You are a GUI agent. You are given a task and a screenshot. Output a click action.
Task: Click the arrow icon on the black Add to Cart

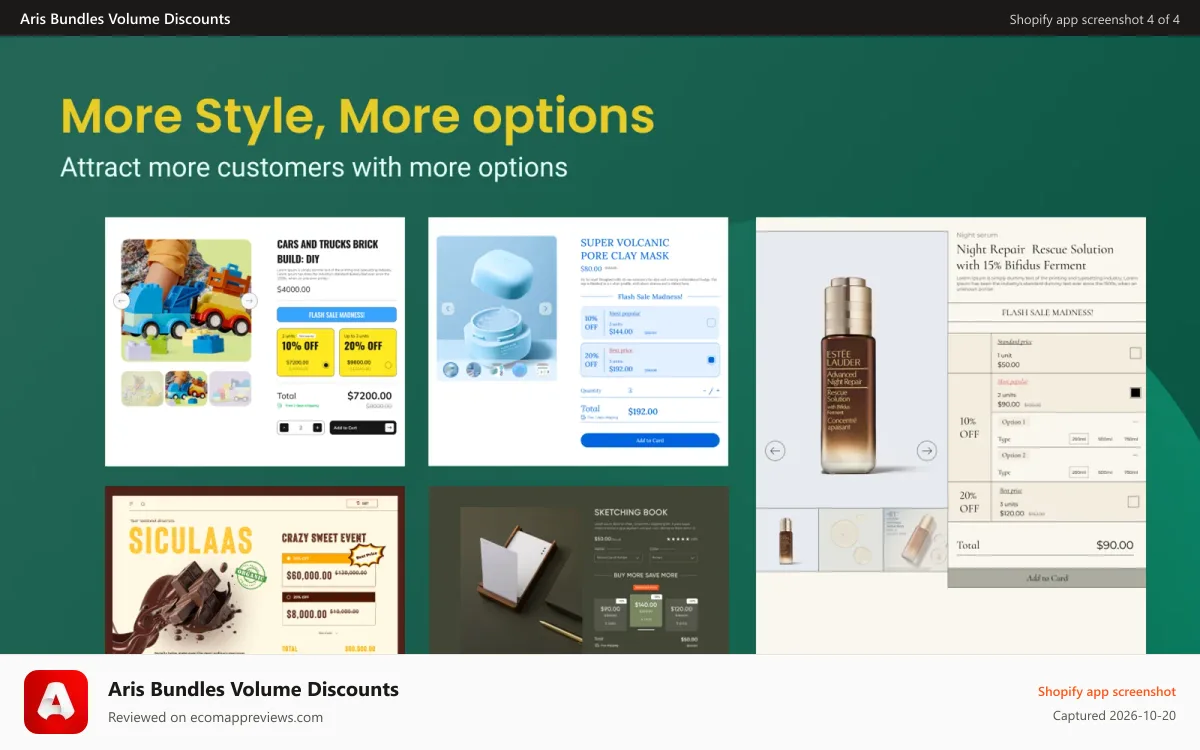point(389,427)
